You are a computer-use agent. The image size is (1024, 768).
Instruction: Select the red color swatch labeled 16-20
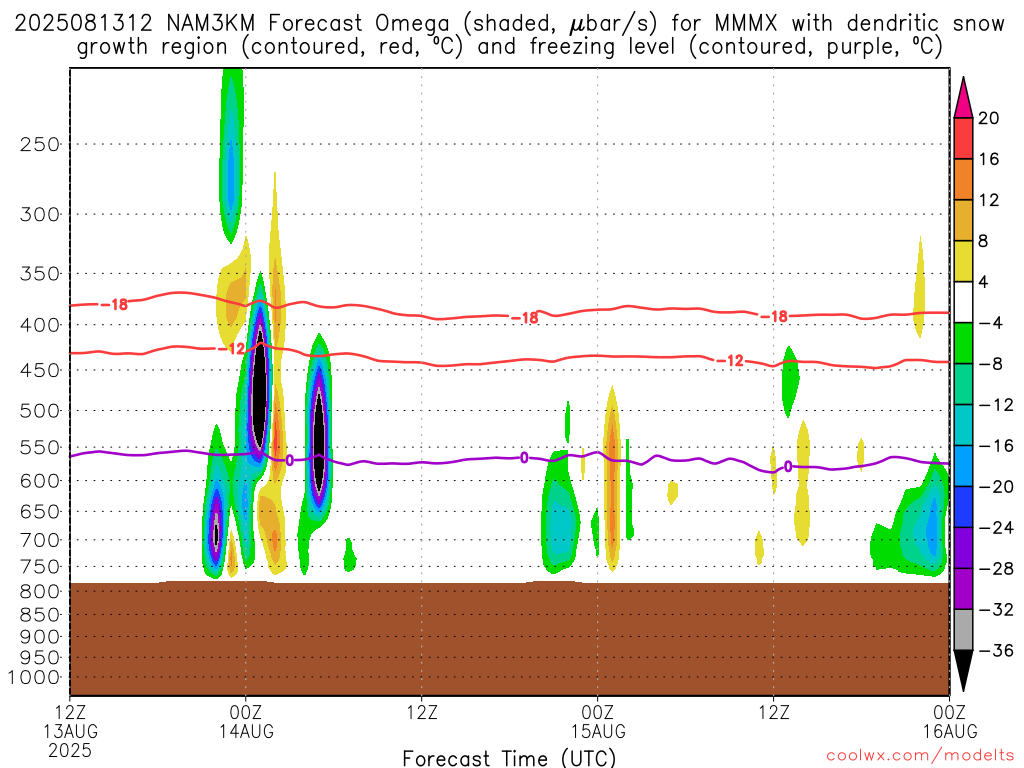point(963,138)
